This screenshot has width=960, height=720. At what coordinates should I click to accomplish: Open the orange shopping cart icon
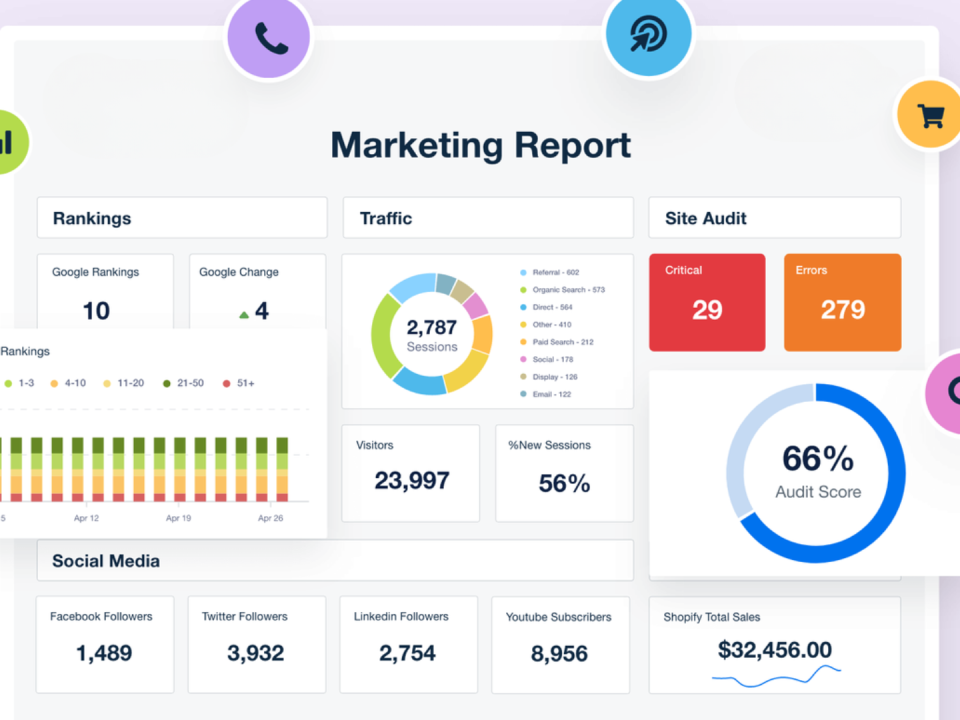tap(930, 114)
